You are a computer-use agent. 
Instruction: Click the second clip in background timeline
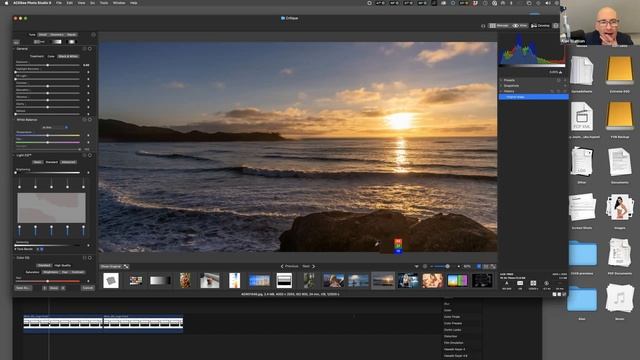(x=143, y=323)
